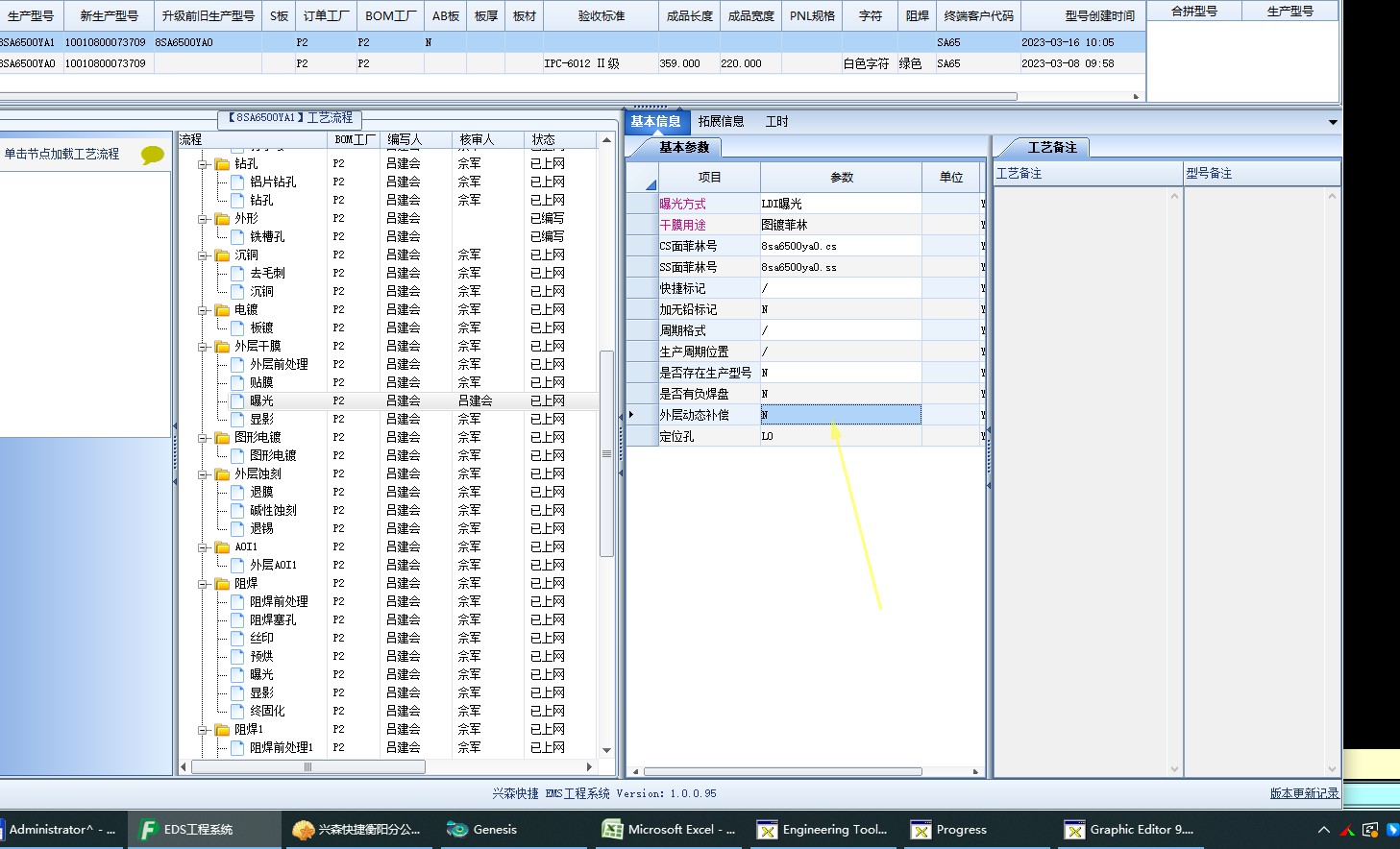Collapse the 图形电镀 folder node
This screenshot has width=1400, height=849.
point(204,438)
